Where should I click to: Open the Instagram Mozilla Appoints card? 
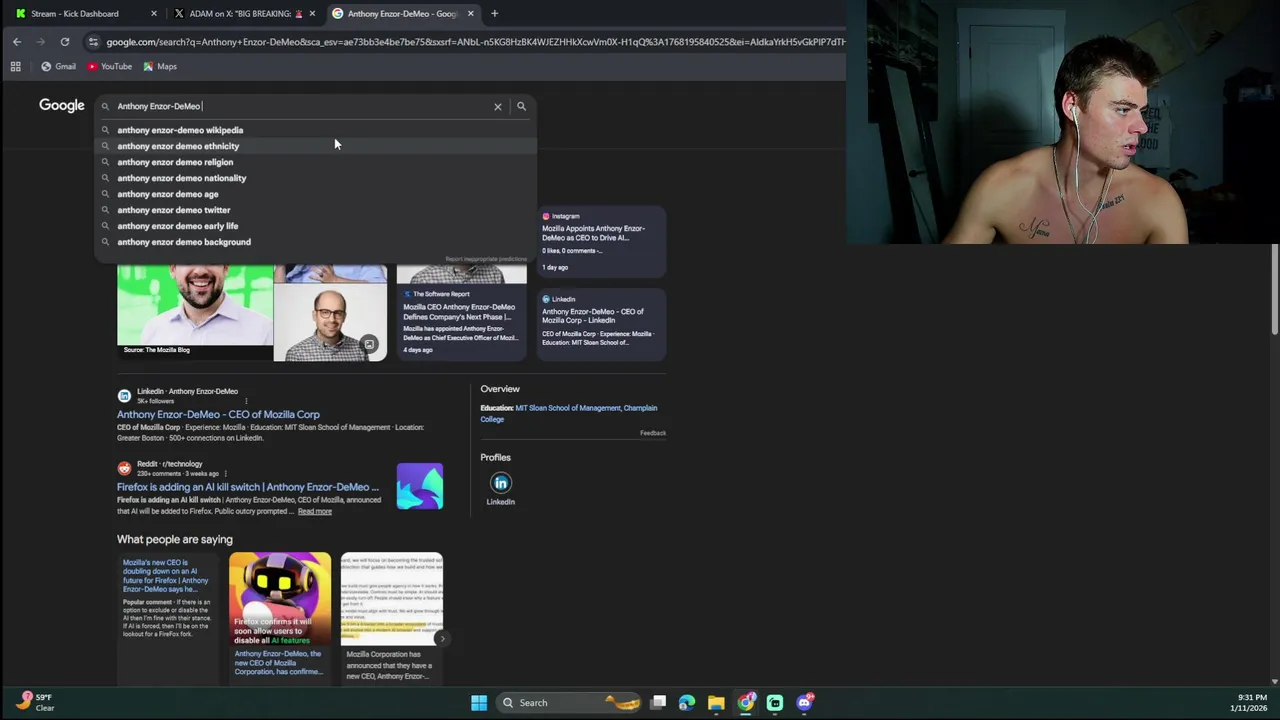601,241
